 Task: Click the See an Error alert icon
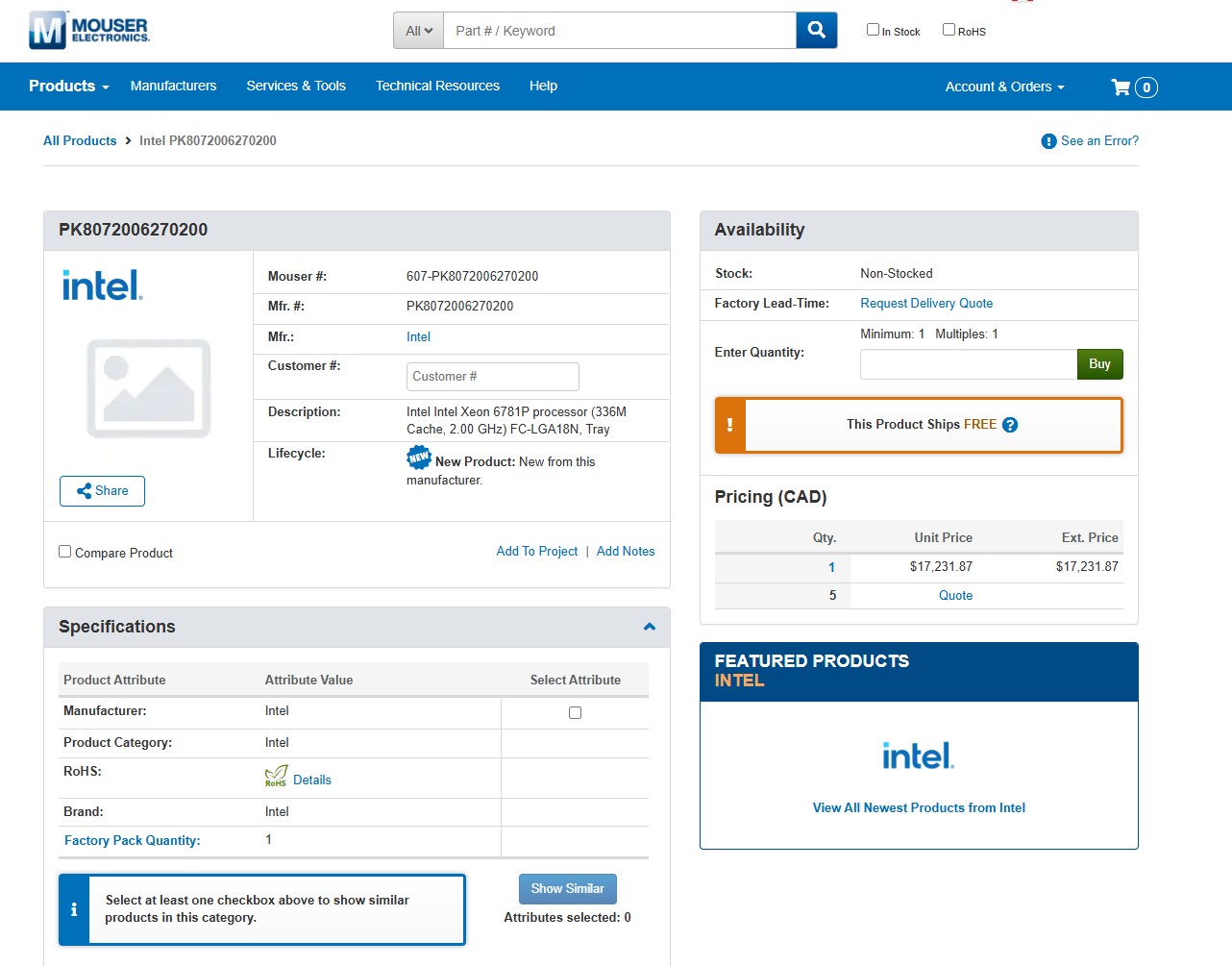point(1048,141)
